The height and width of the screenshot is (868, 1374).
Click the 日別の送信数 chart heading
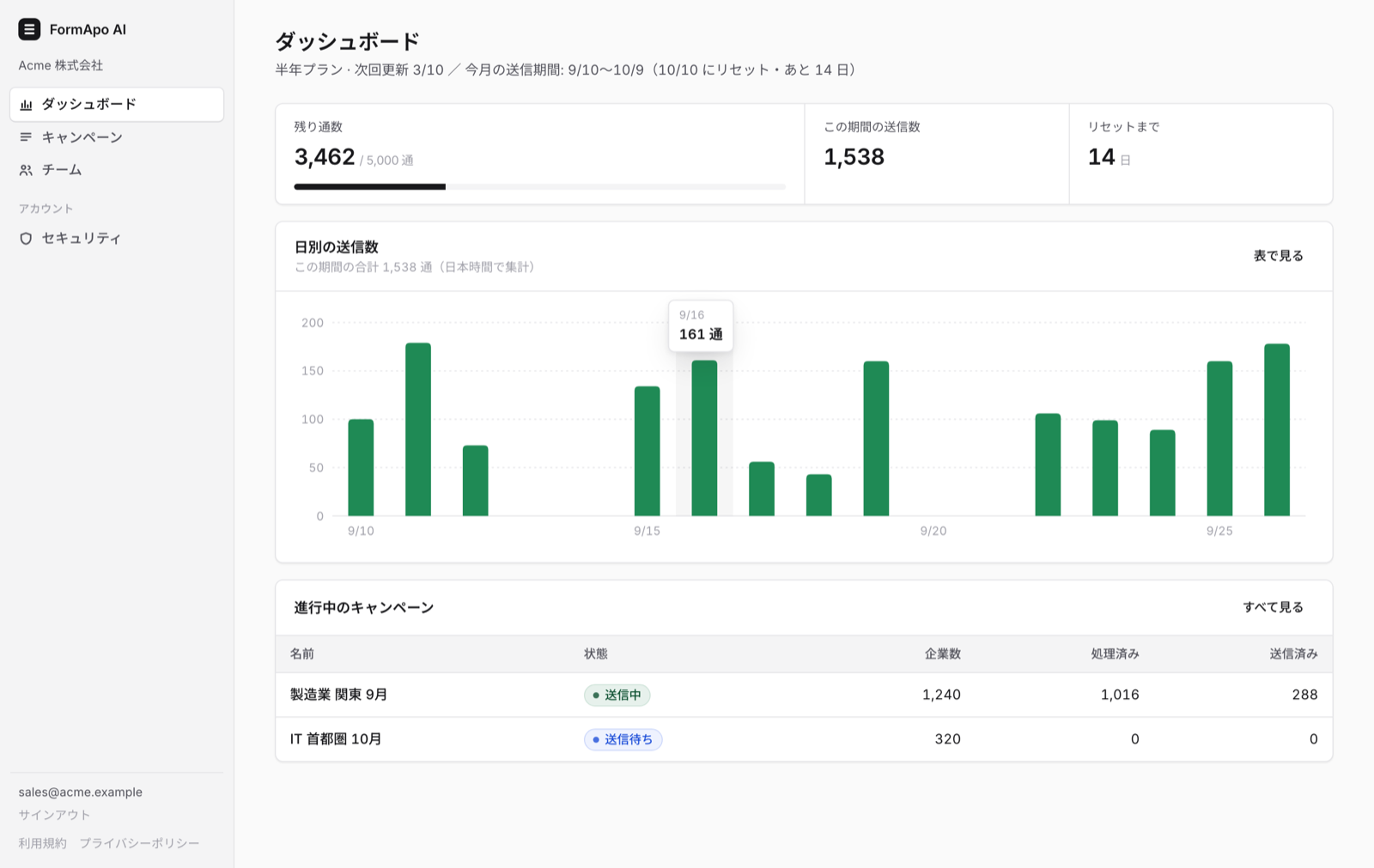pos(337,247)
